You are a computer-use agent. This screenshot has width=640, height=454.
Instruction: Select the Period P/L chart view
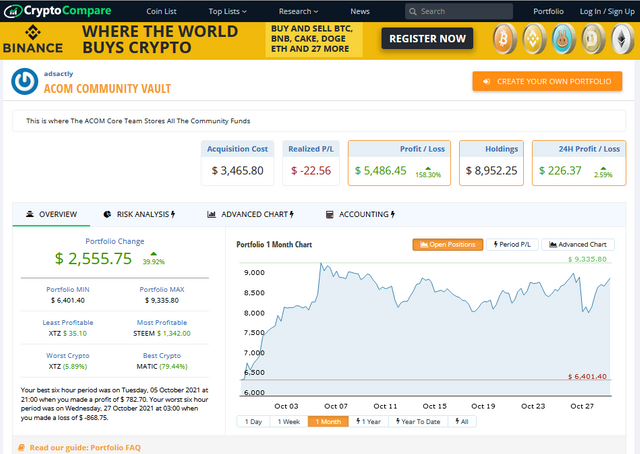(x=512, y=245)
